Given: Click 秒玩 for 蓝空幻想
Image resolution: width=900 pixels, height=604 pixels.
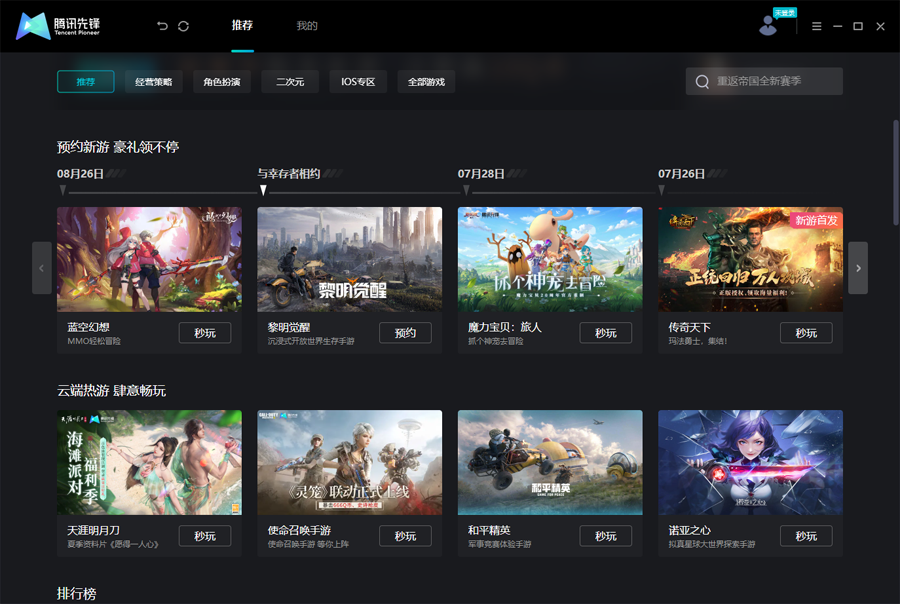Looking at the screenshot, I should pos(205,333).
